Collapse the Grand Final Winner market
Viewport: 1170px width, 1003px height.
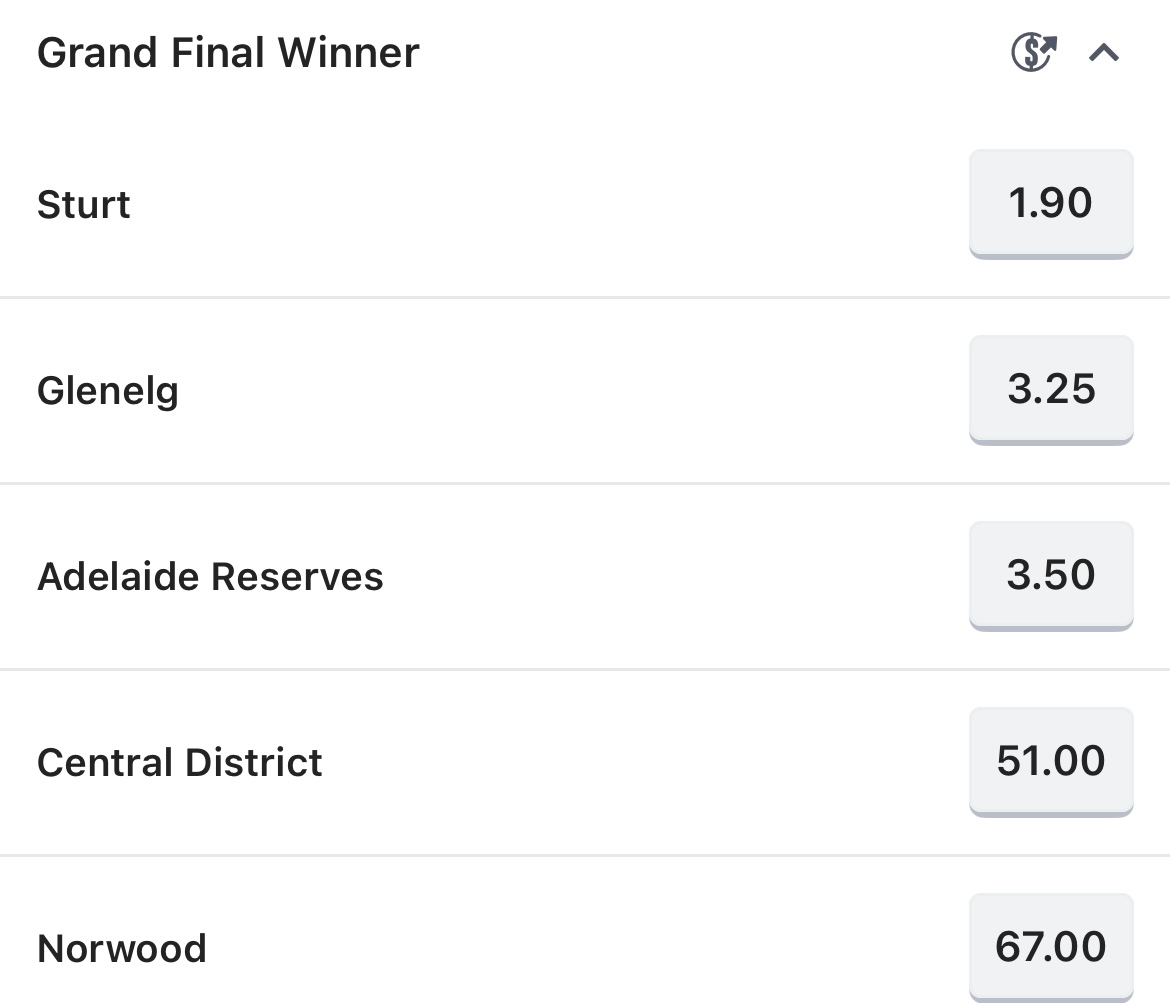tap(1104, 52)
